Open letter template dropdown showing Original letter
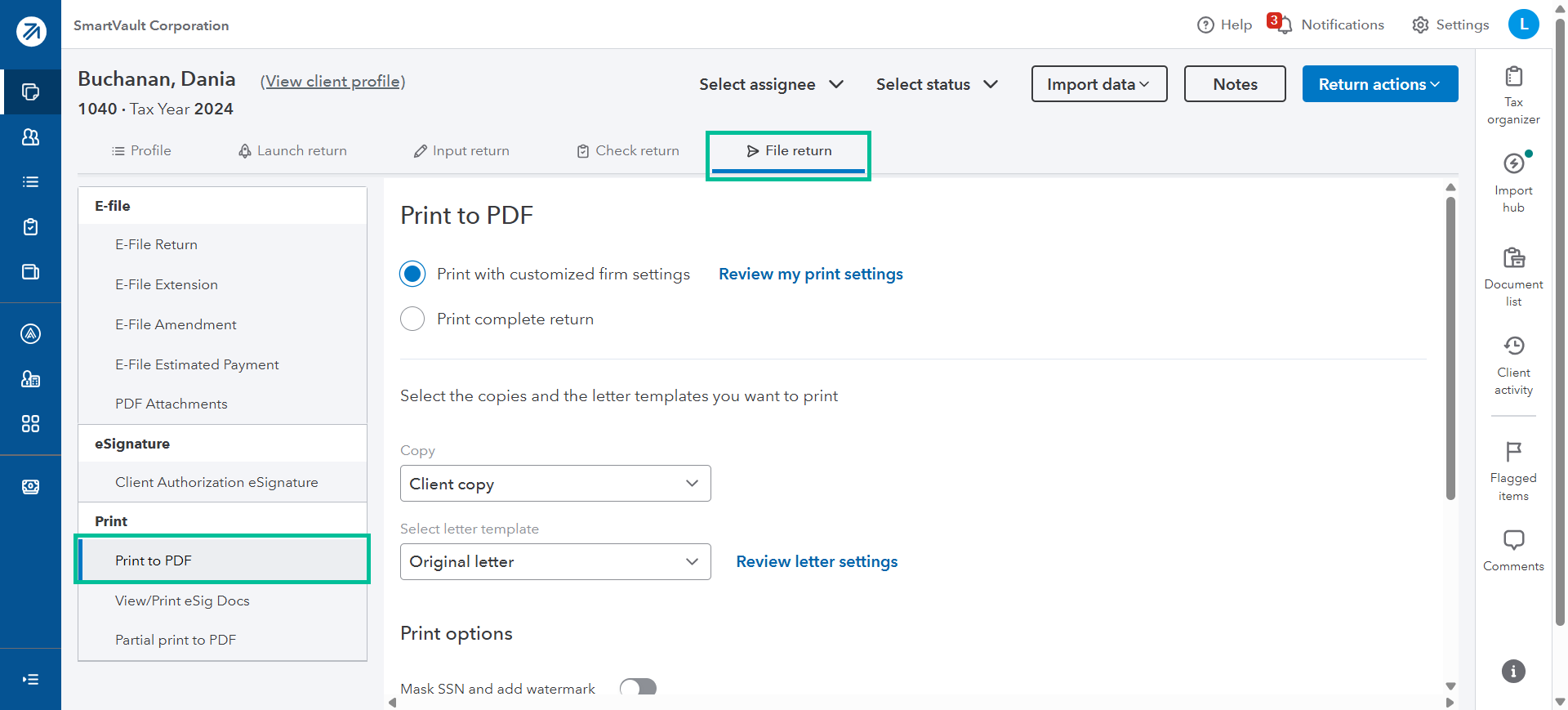This screenshot has width=1568, height=710. pyautogui.click(x=555, y=562)
